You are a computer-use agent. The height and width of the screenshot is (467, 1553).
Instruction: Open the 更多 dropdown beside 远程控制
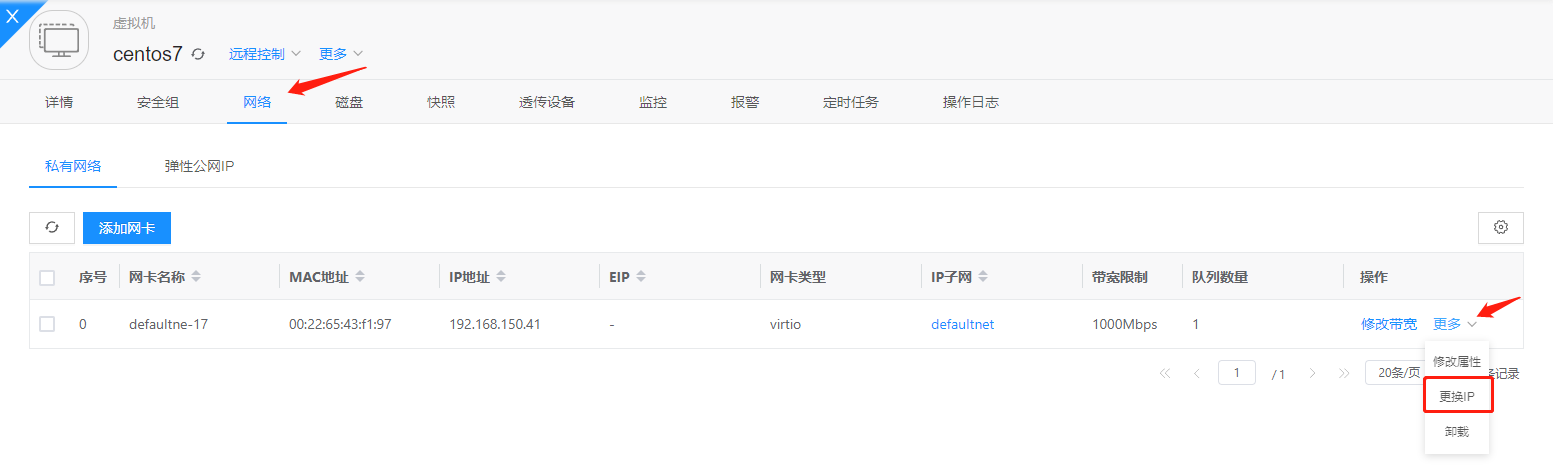340,54
